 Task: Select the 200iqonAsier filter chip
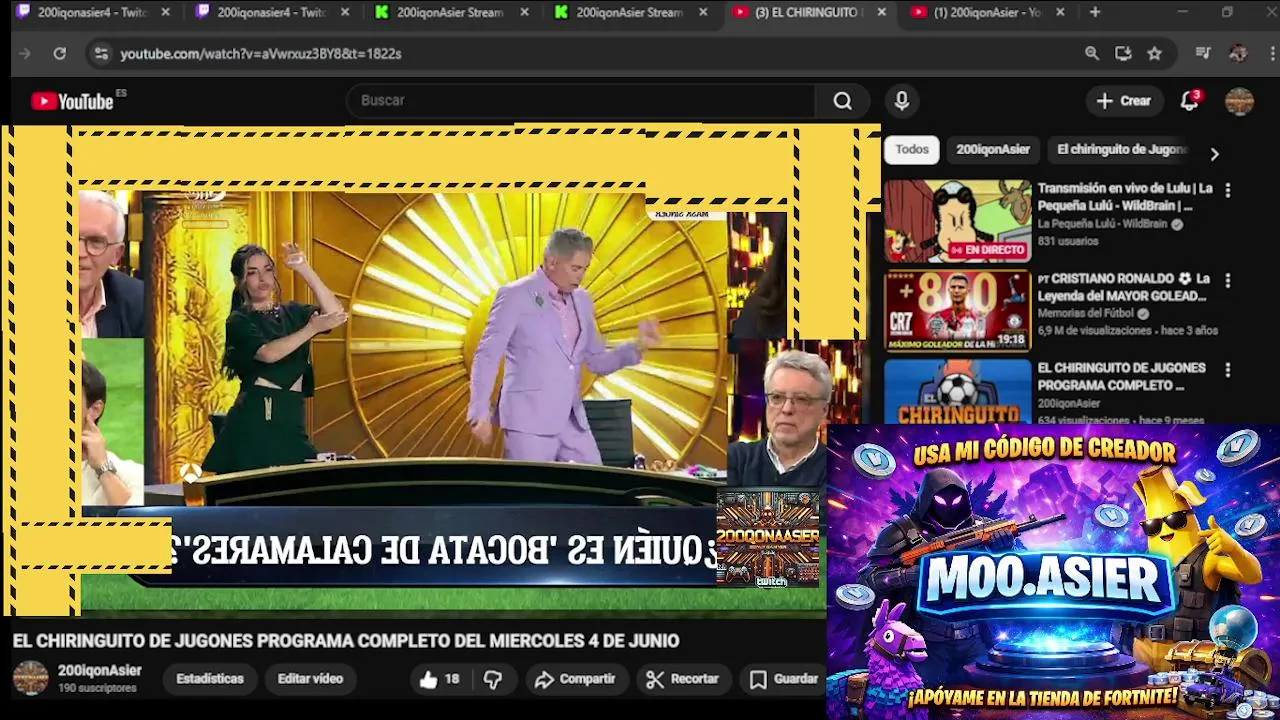pyautogui.click(x=993, y=149)
